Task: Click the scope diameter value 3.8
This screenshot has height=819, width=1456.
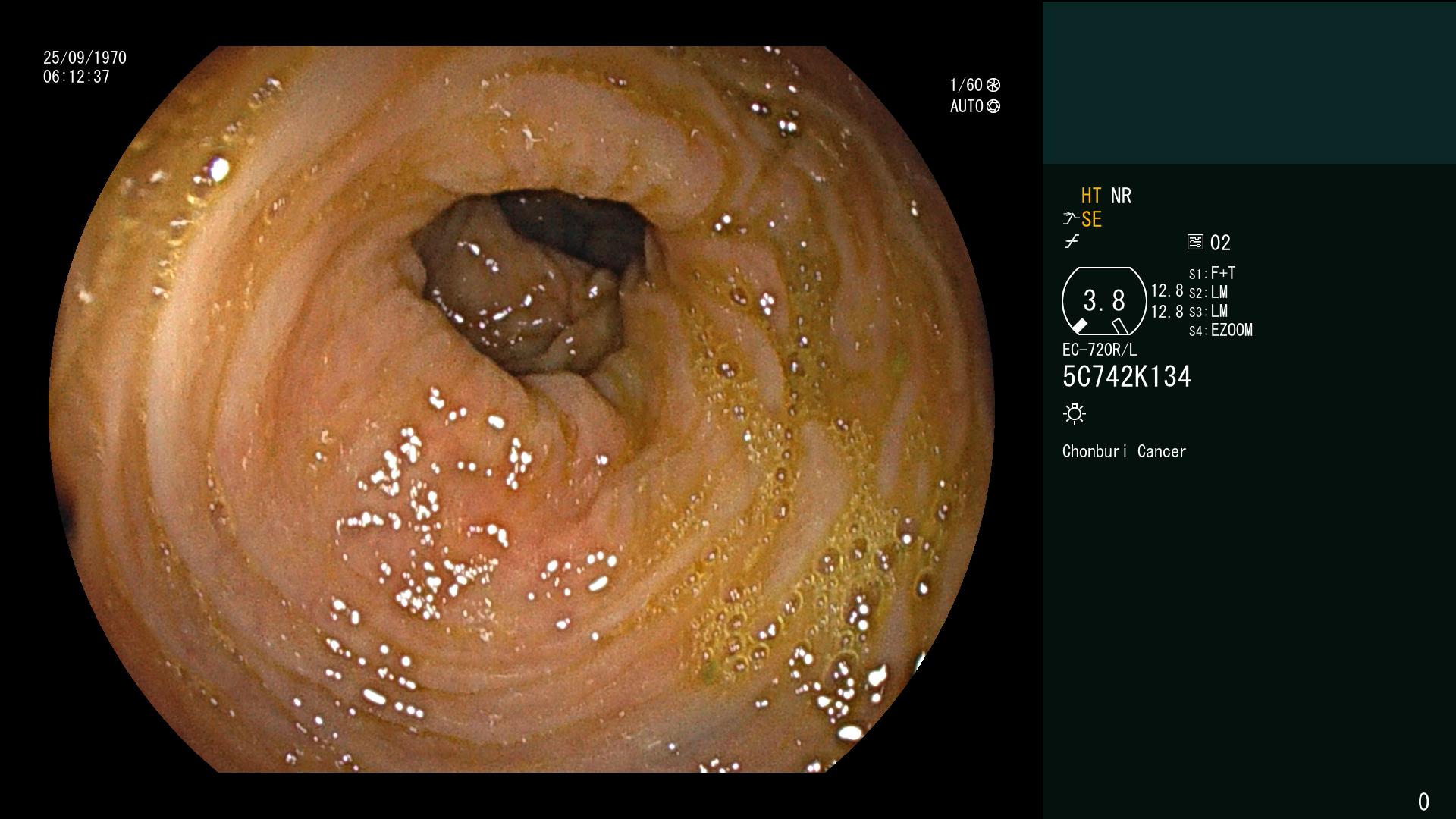Action: (1104, 301)
